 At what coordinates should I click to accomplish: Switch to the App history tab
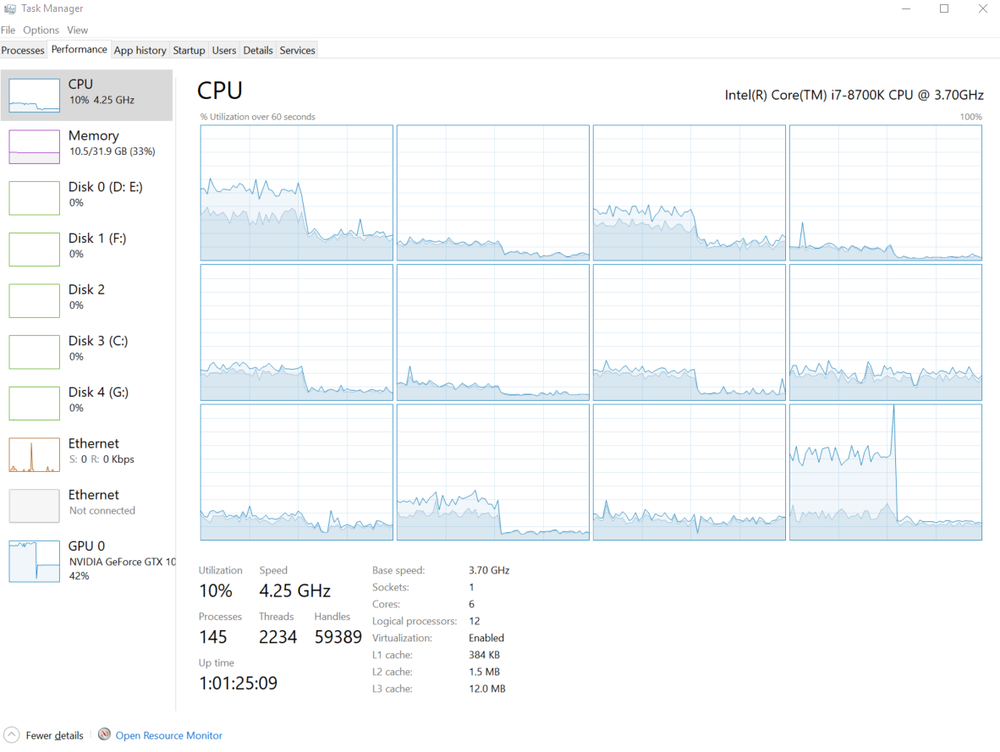(x=140, y=50)
